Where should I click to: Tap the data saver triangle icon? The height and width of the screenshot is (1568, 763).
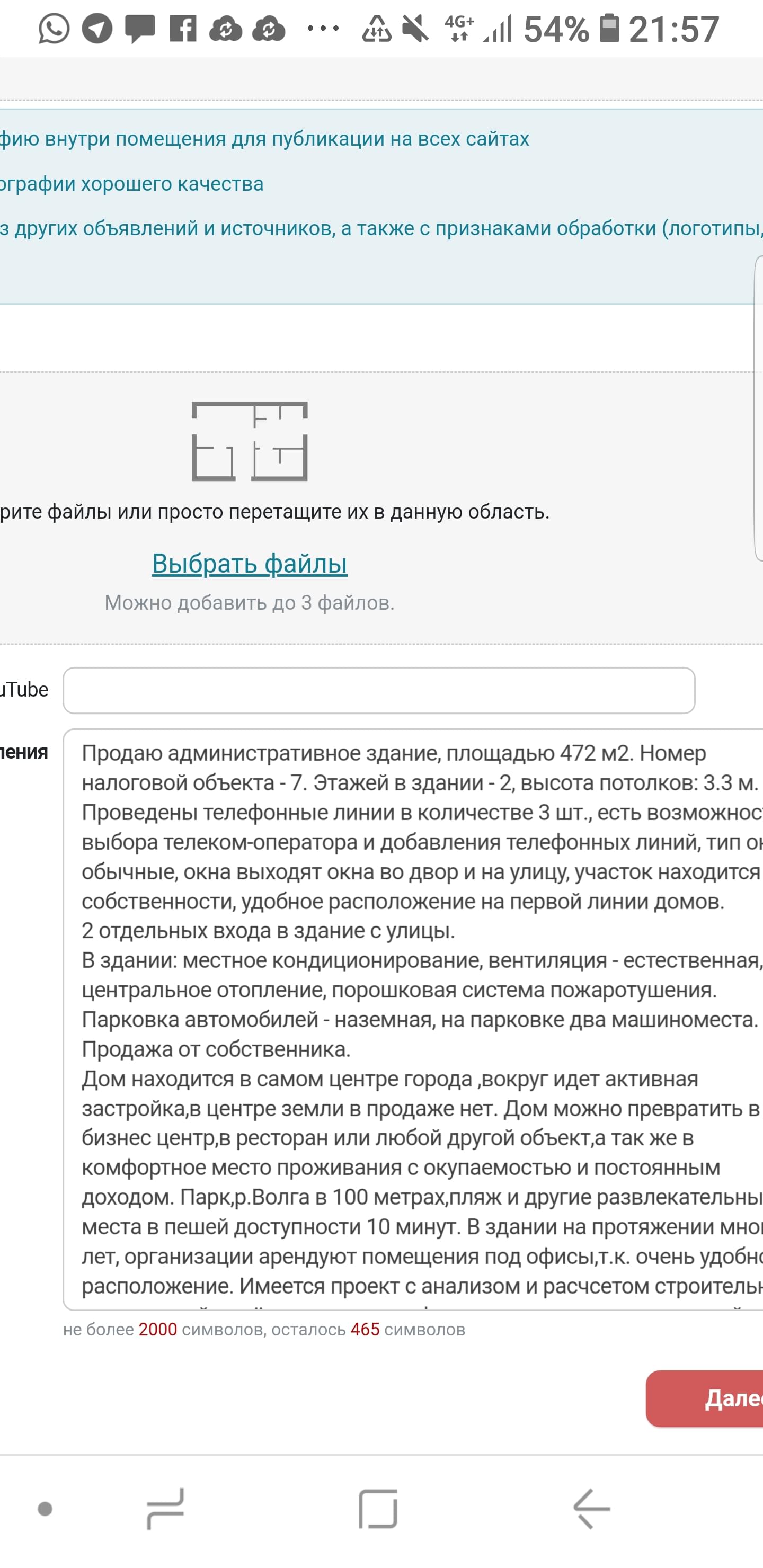coord(377,29)
